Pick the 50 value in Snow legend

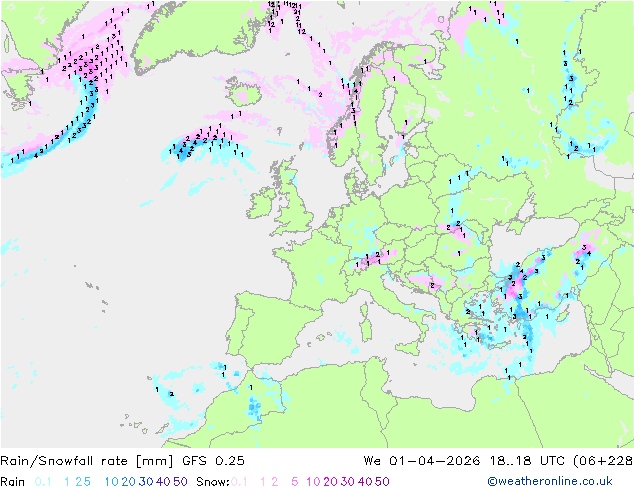pyautogui.click(x=382, y=482)
